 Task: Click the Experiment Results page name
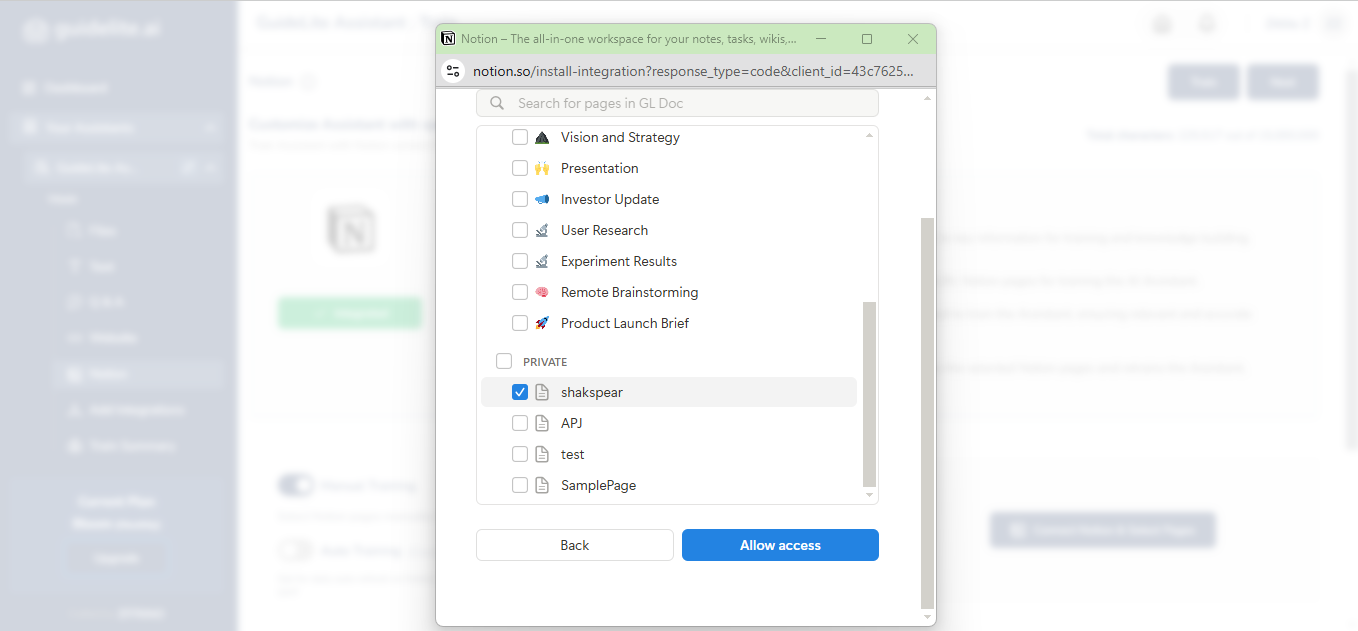click(619, 261)
